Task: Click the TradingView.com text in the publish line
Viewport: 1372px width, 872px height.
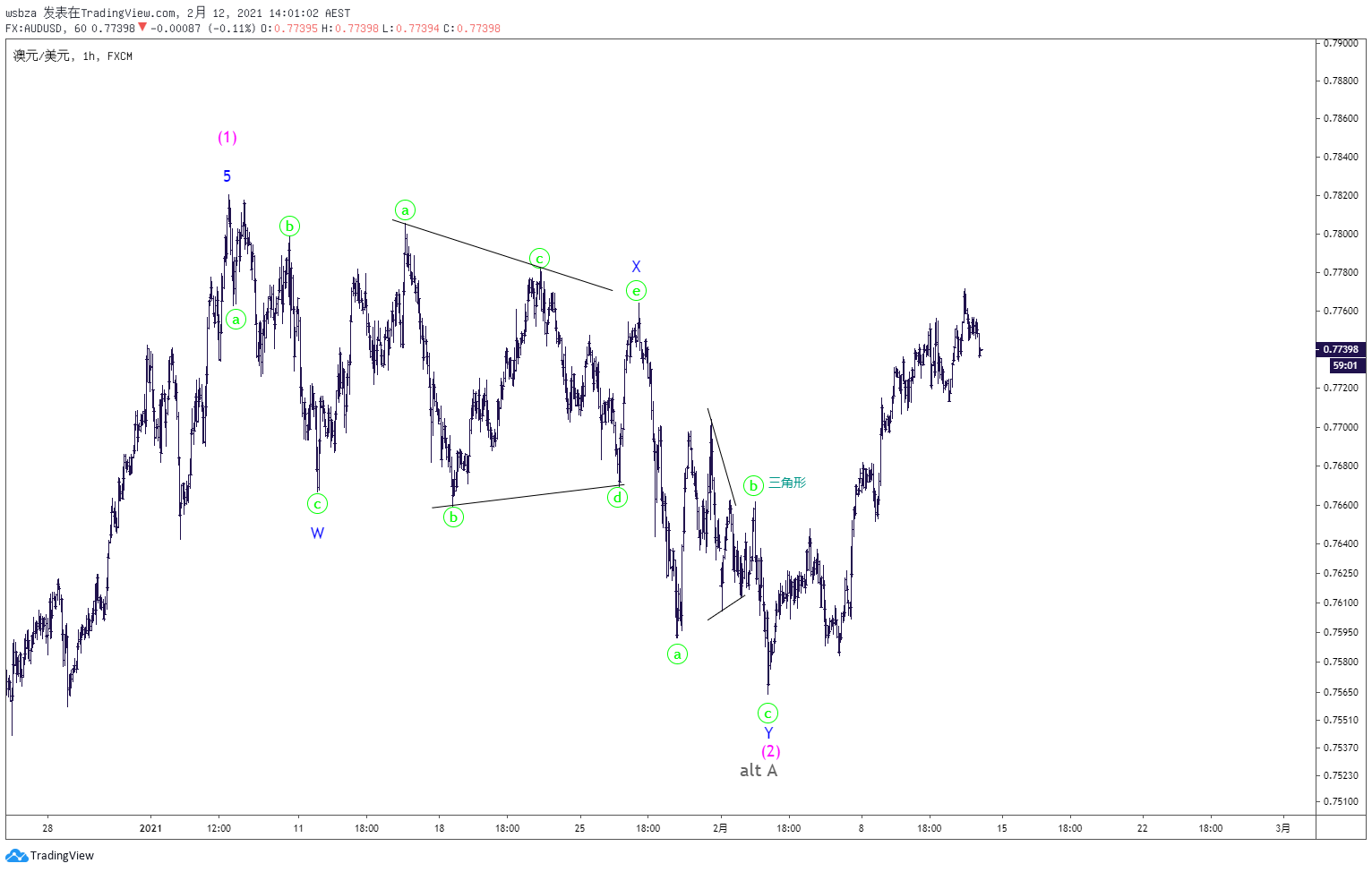Action: coord(128,13)
